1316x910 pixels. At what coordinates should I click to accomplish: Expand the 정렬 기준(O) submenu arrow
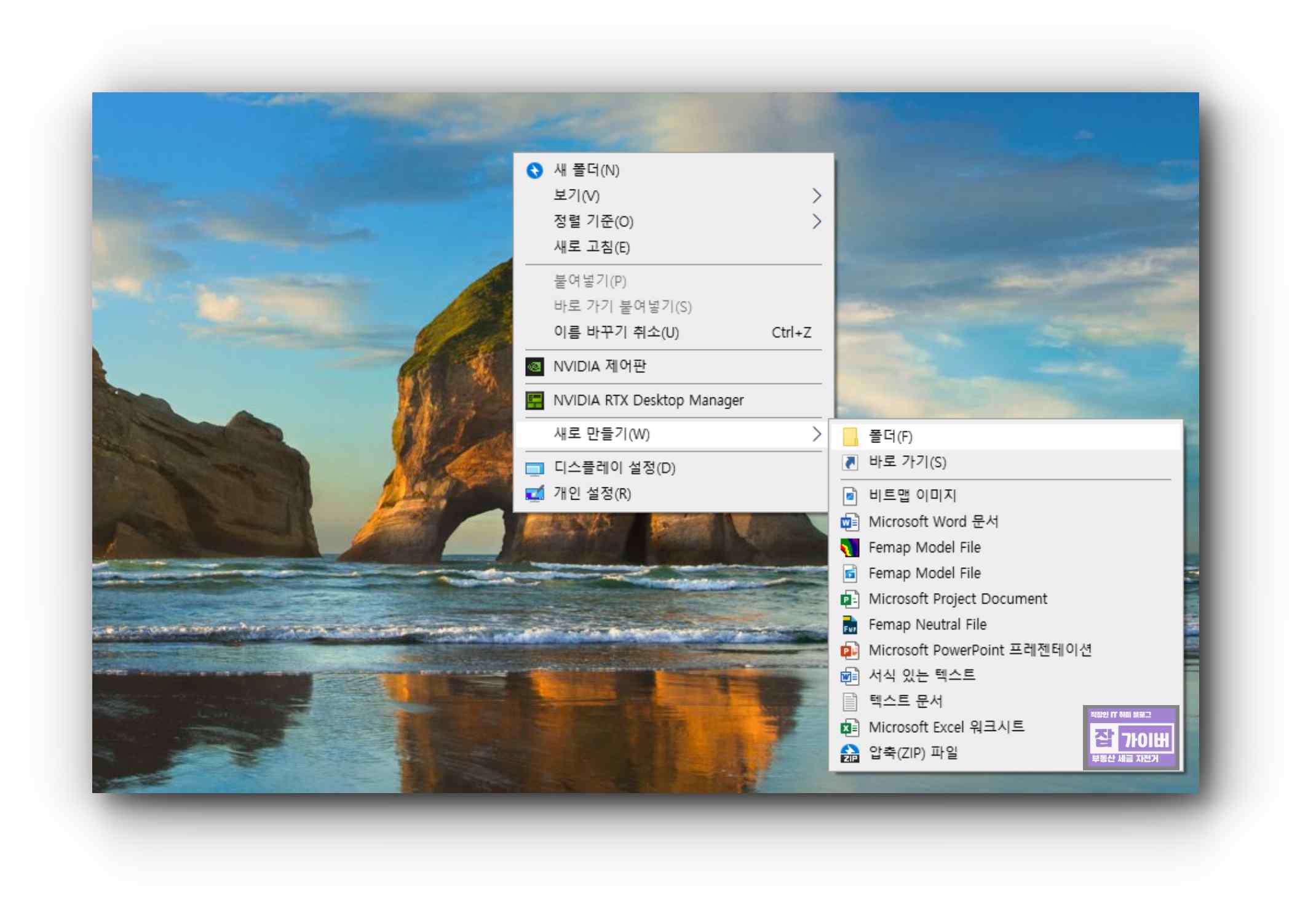[x=816, y=222]
